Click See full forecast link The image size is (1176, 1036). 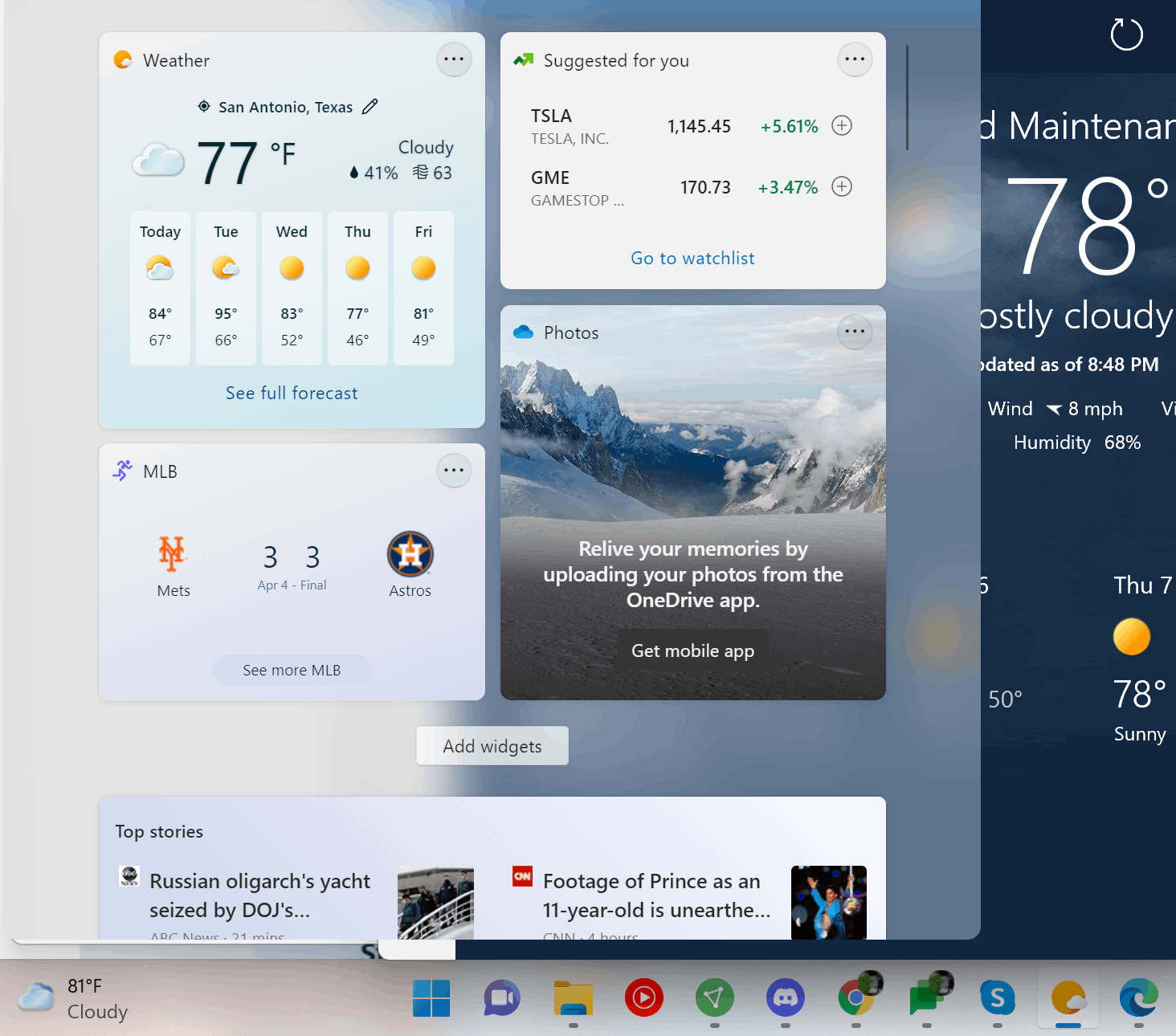tap(292, 394)
